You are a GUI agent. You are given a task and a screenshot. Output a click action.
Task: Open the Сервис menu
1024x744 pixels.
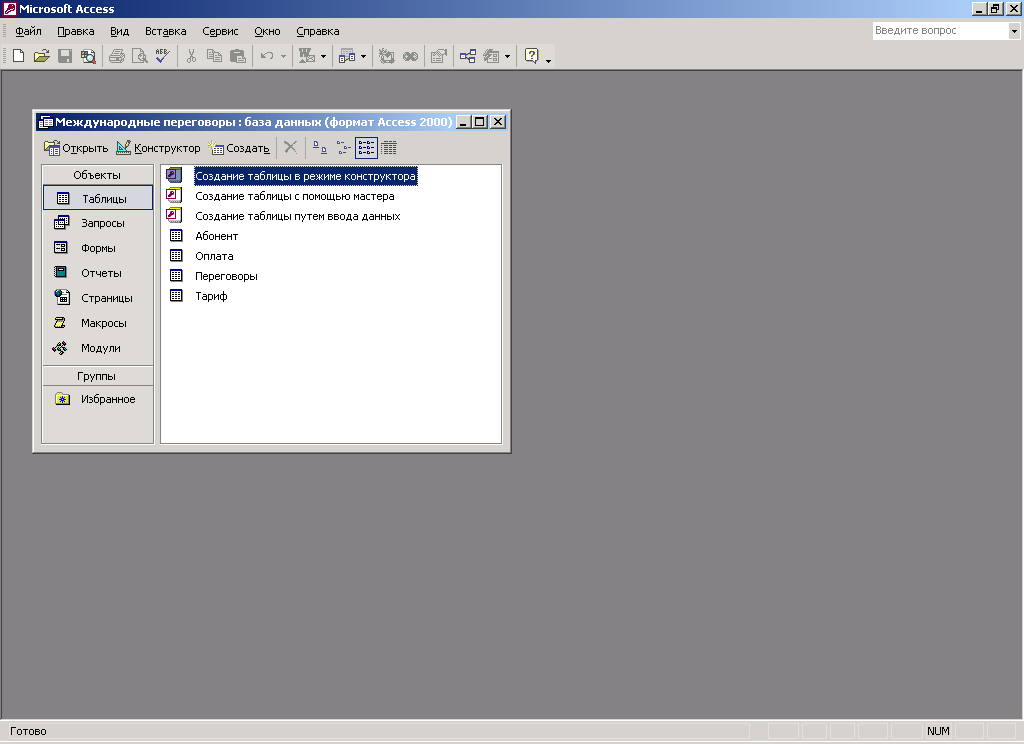pos(220,31)
